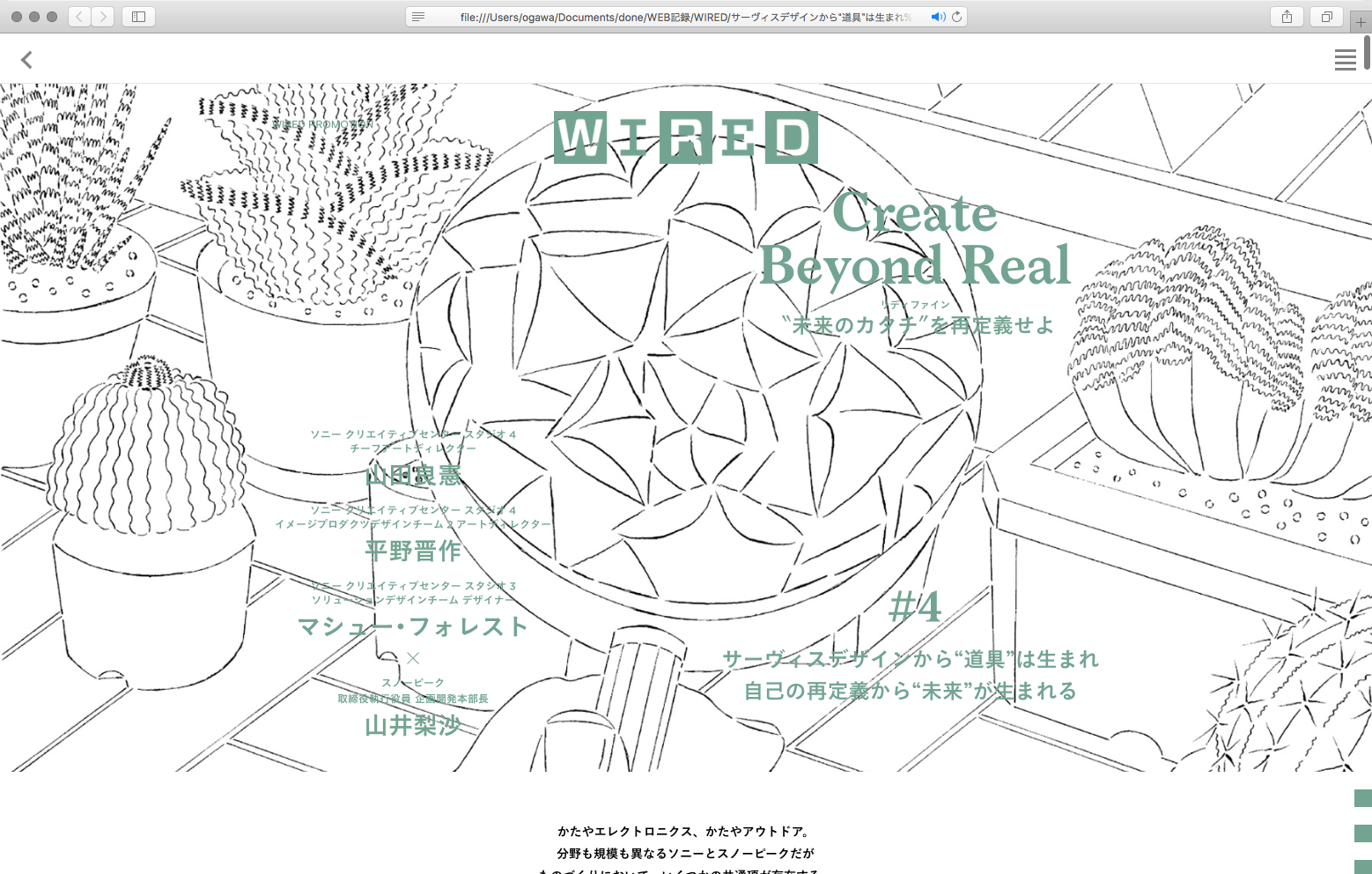The width and height of the screenshot is (1372, 874).
Task: Click the first green square side marker
Action: pos(1363,798)
